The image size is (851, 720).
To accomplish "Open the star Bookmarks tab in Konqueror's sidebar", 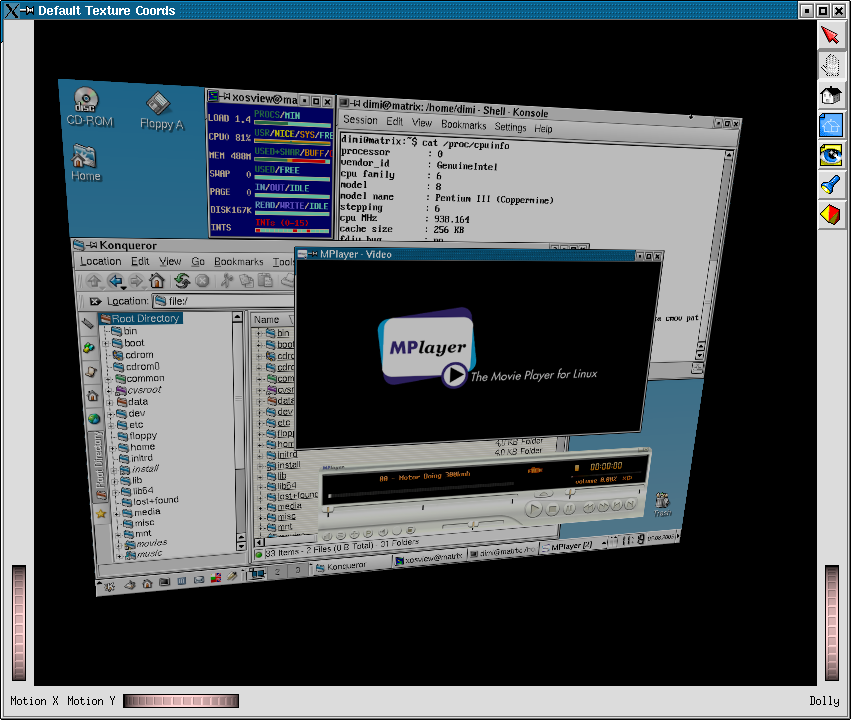I will tap(101, 513).
